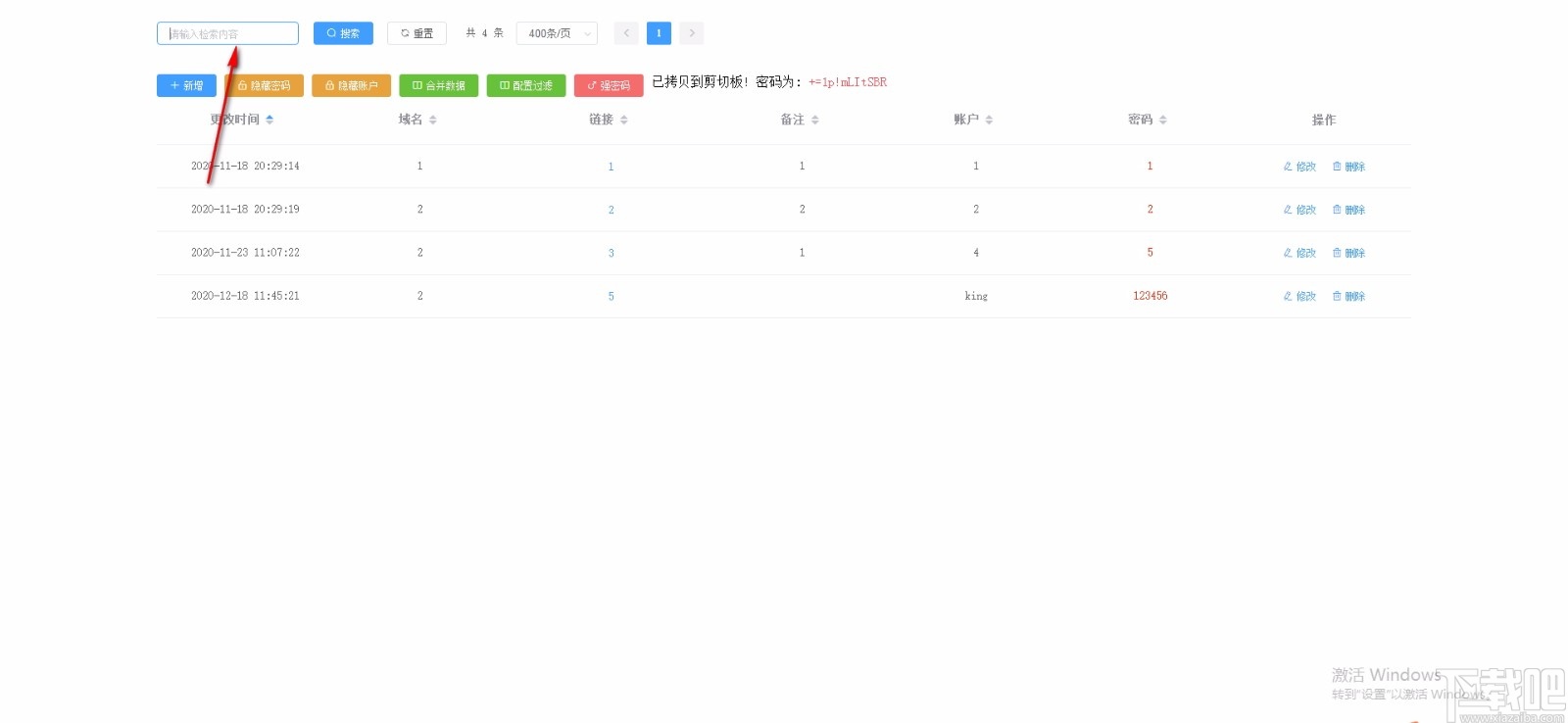Click the timestamp 2020-11-18 20:29:19
This screenshot has height=723, width=1568.
click(245, 210)
